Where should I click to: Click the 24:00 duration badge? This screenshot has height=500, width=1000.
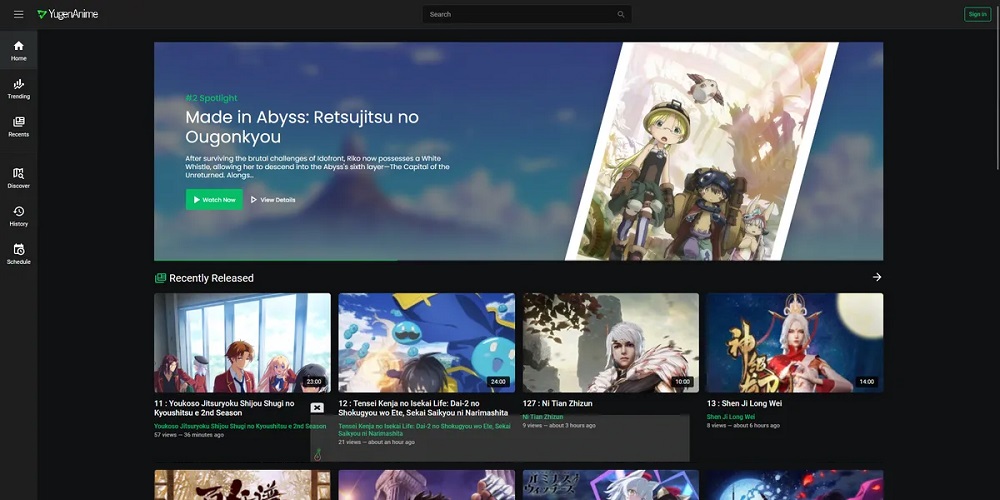pyautogui.click(x=498, y=382)
